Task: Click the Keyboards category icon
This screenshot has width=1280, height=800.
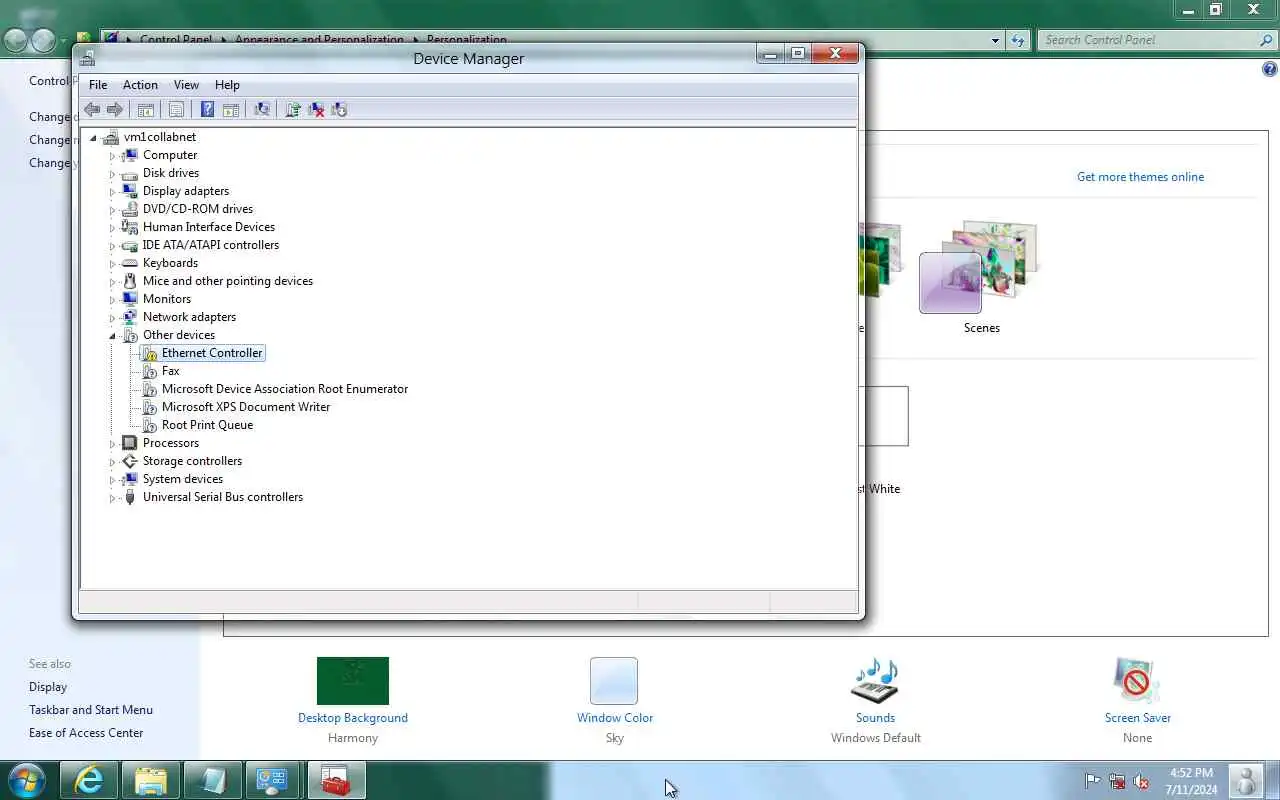Action: 130,263
